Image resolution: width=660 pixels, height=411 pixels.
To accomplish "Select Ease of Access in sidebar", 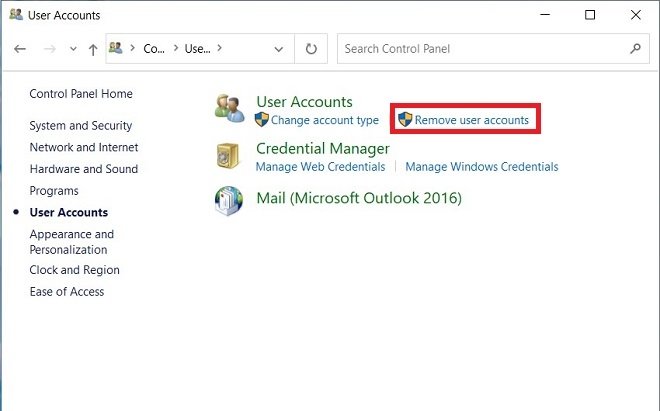I will (x=67, y=291).
